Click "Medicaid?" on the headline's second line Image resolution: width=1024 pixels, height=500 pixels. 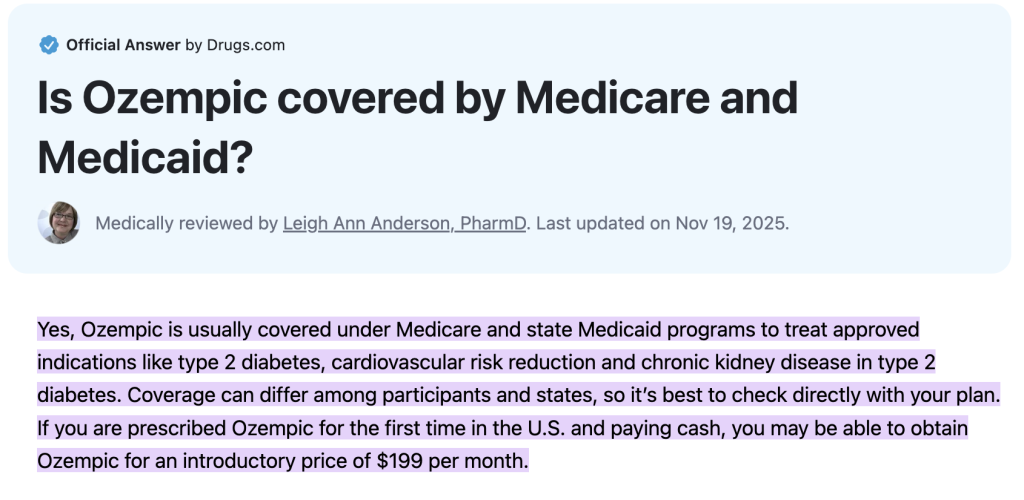click(145, 158)
